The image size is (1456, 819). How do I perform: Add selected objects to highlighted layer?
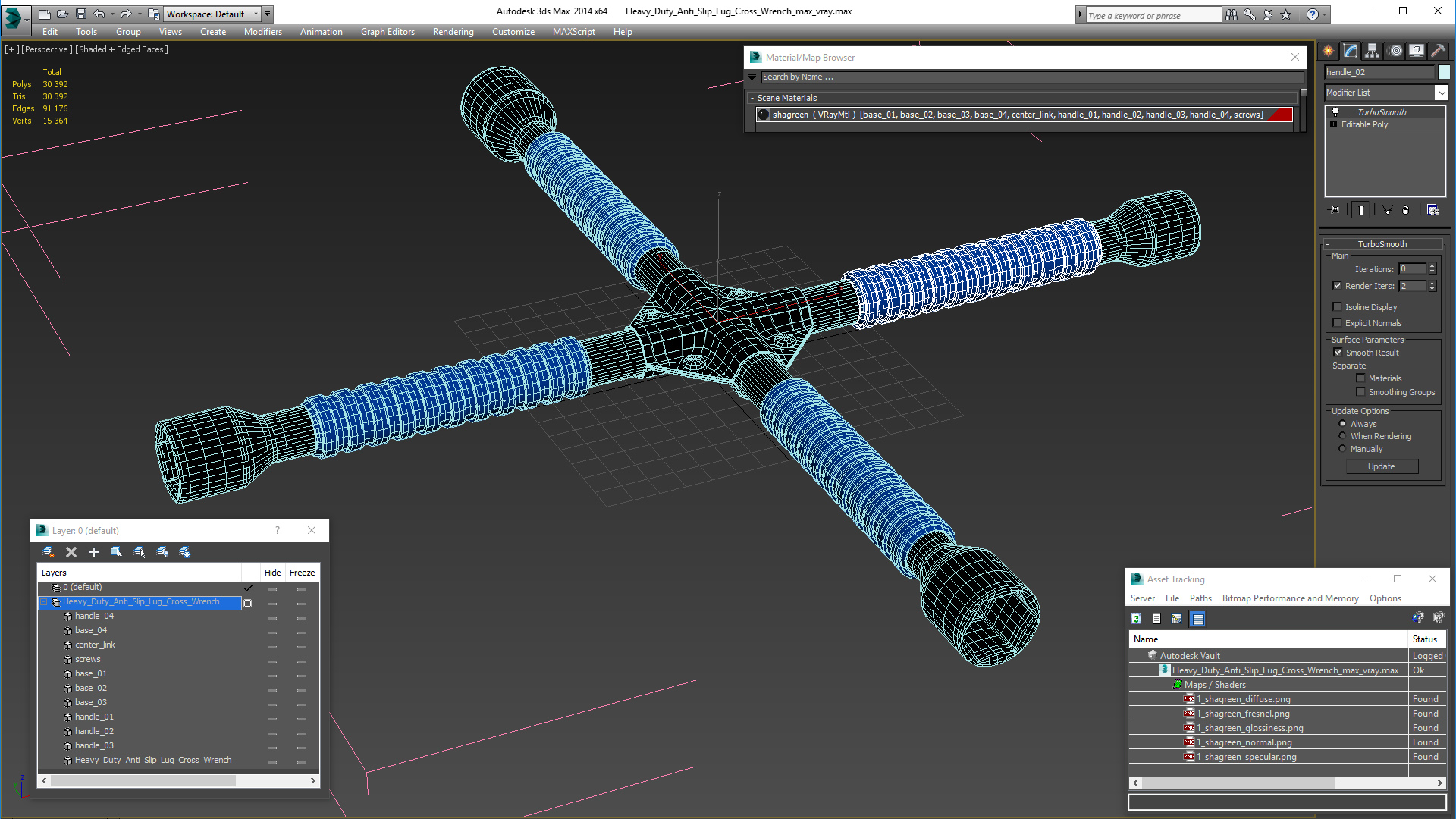tap(94, 552)
